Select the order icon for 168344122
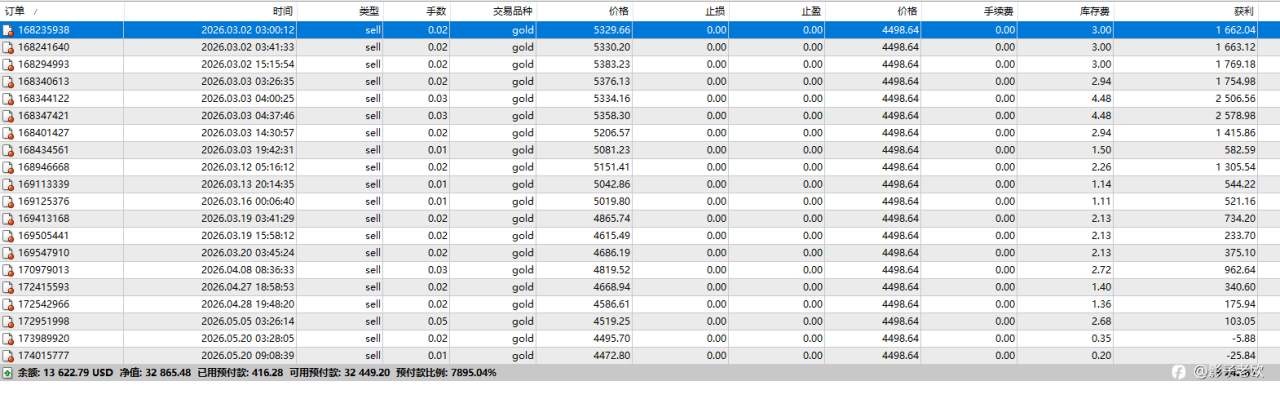1280x399 pixels. pos(8,98)
